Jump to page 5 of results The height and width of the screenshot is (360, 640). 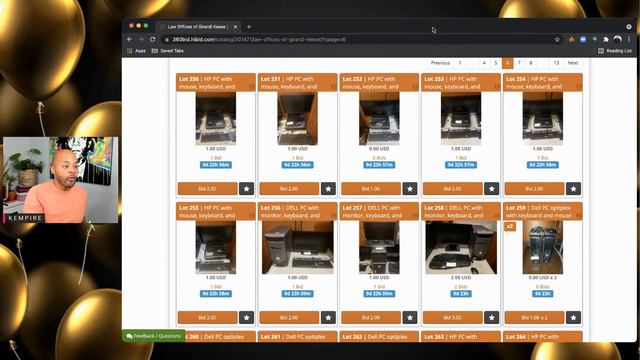point(496,63)
